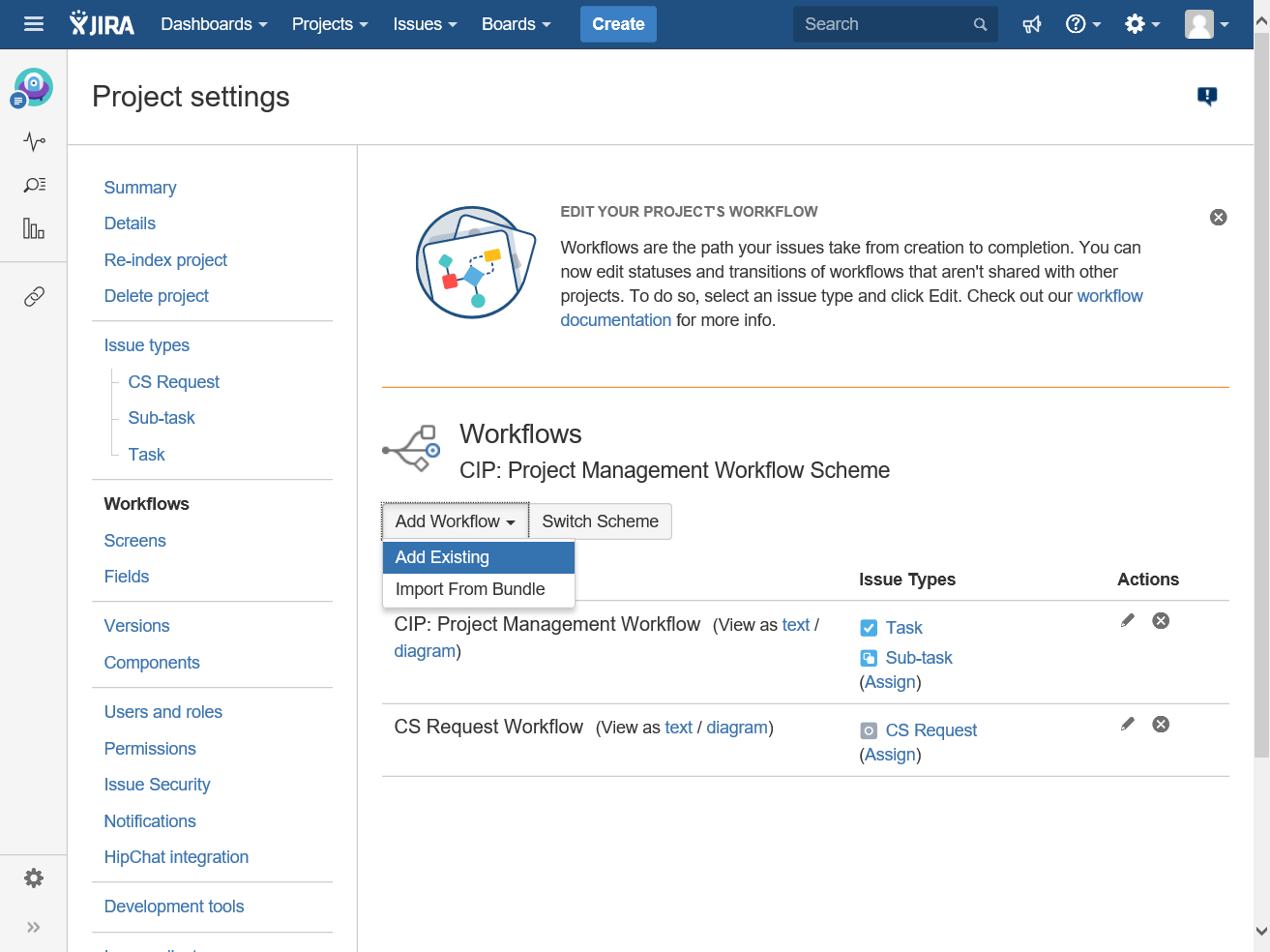The width and height of the screenshot is (1270, 952).
Task: Open the reports bar chart icon
Action: click(34, 228)
